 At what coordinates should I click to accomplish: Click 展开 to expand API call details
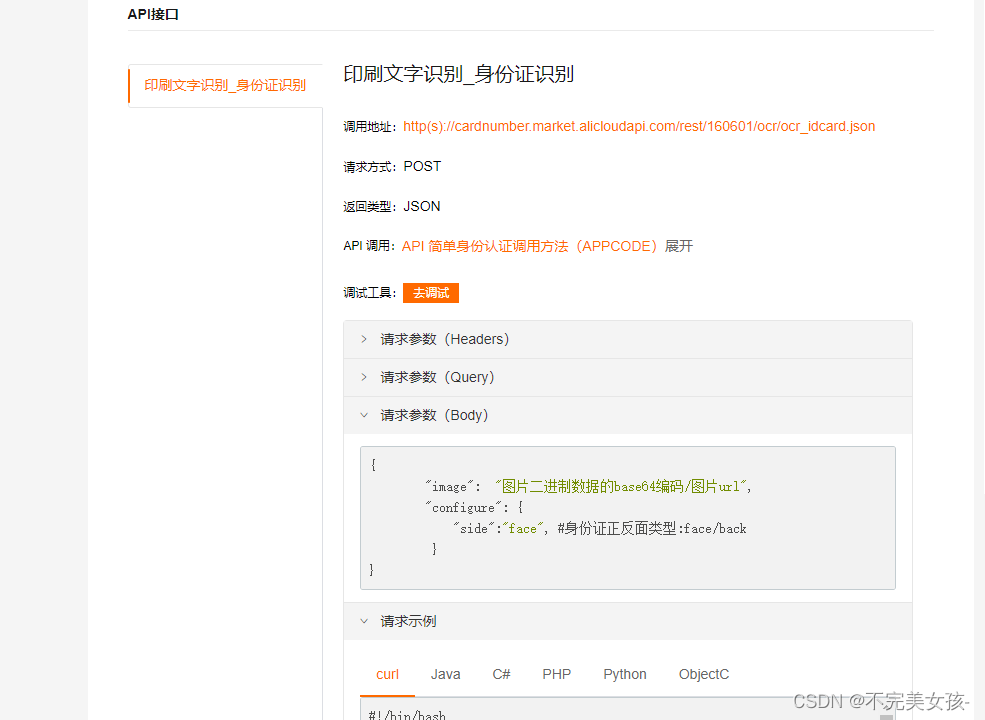click(x=678, y=246)
